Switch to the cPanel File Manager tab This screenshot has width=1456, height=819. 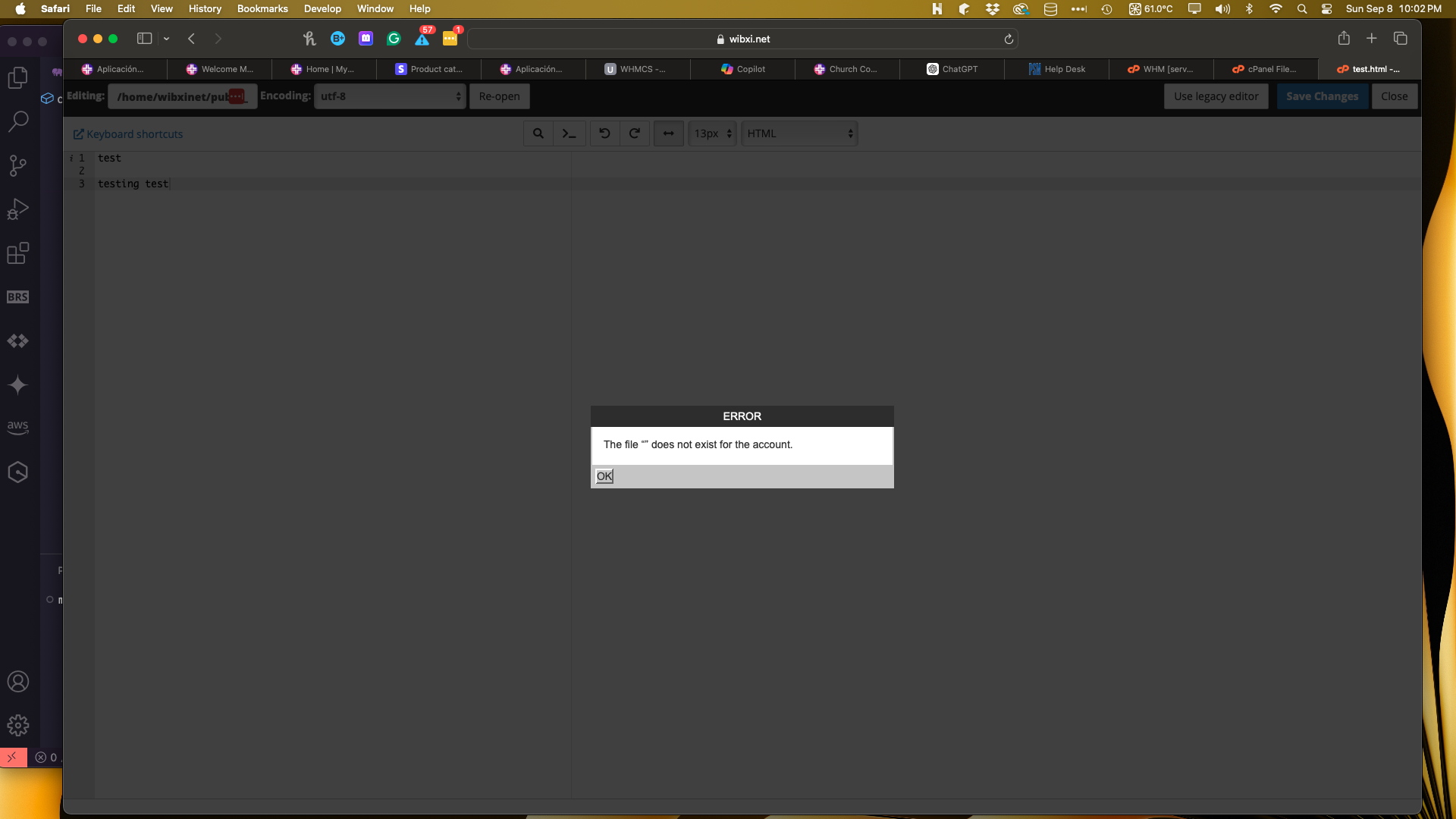tap(1265, 69)
